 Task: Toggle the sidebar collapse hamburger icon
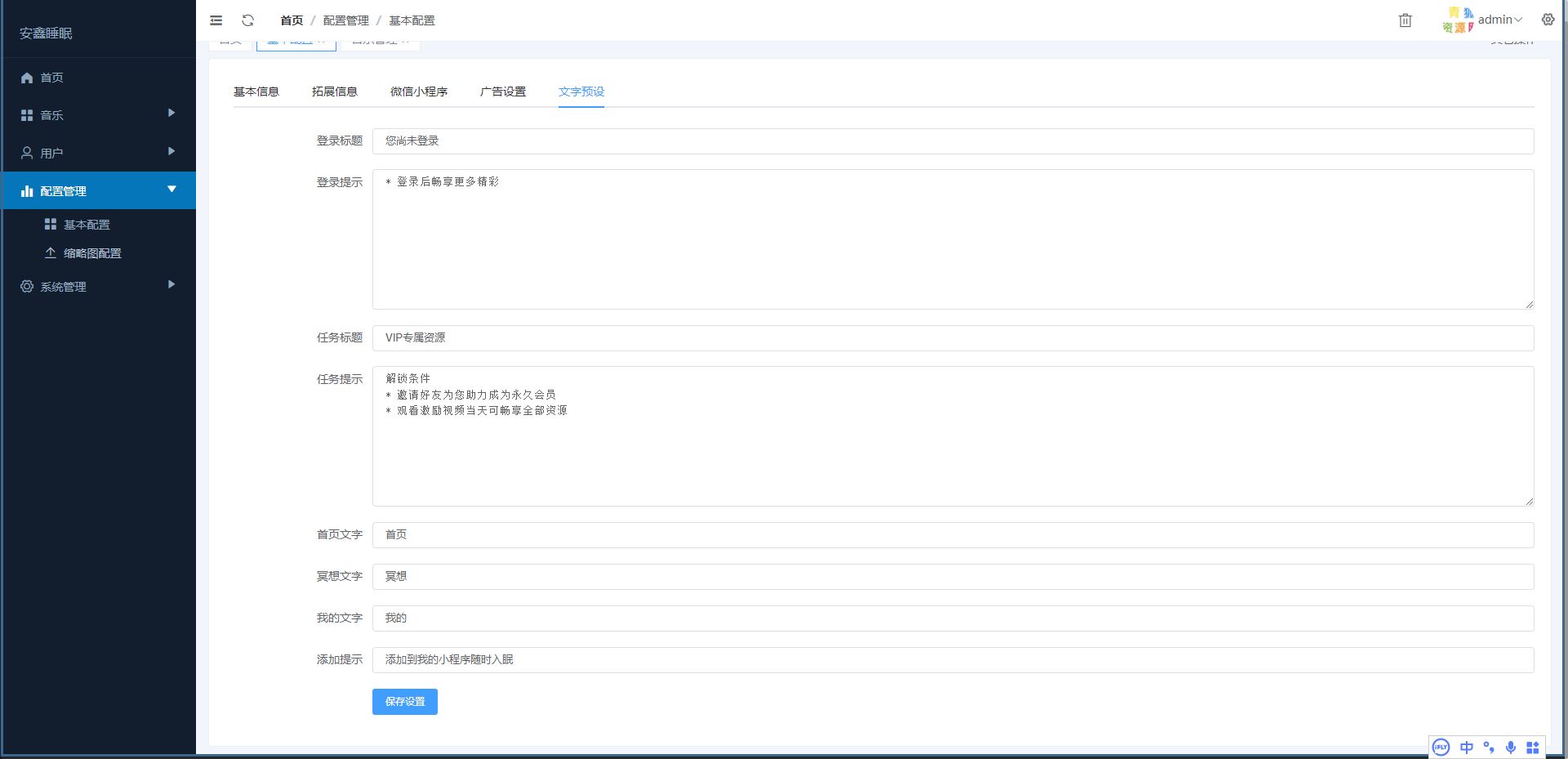216,20
